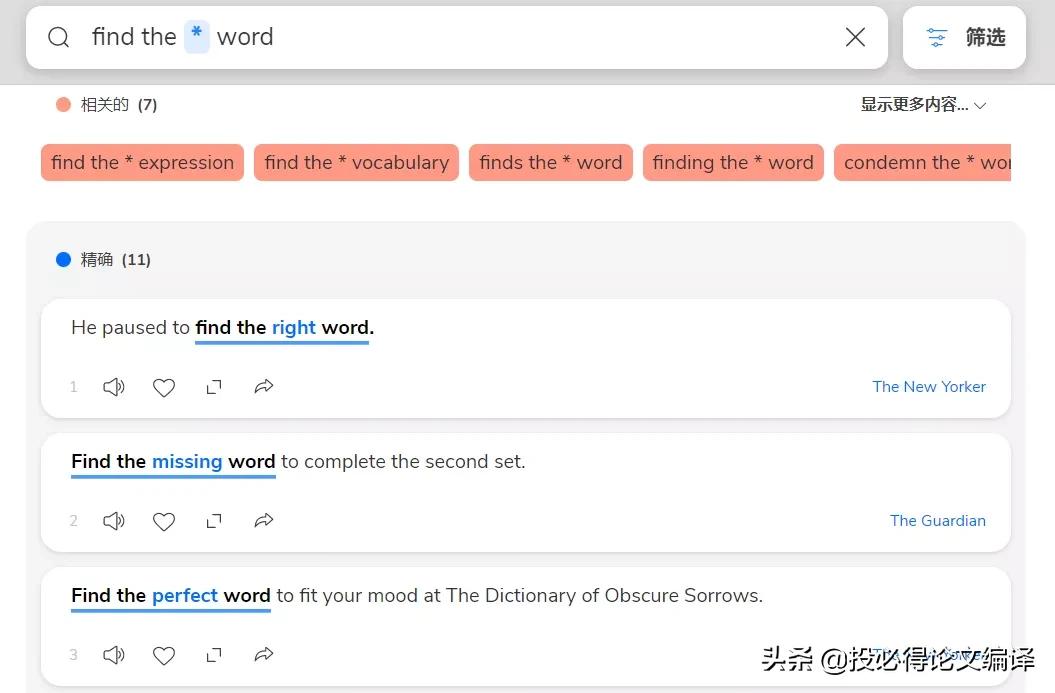Click into the search text field

500,38
